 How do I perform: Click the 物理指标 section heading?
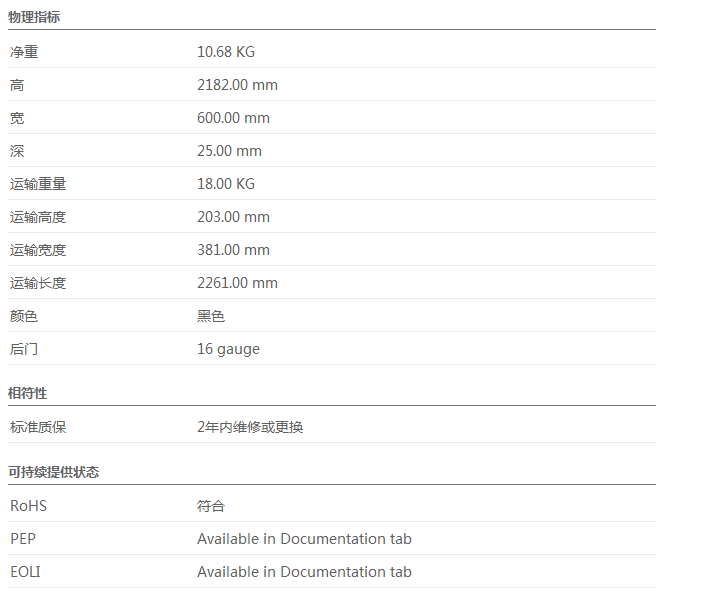click(35, 16)
